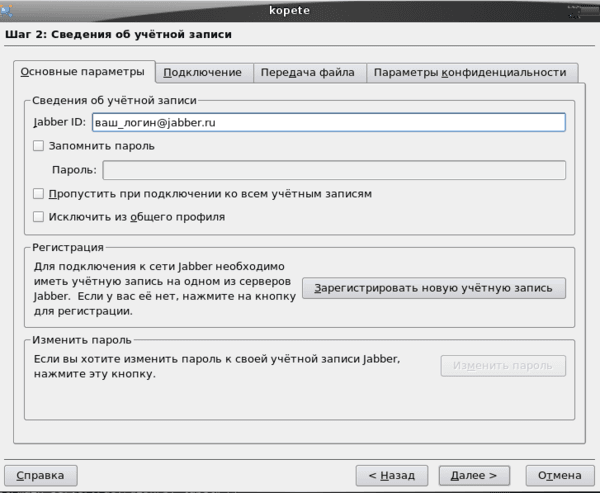The height and width of the screenshot is (493, 600).
Task: Select the Передача файла tab
Action: click(308, 72)
